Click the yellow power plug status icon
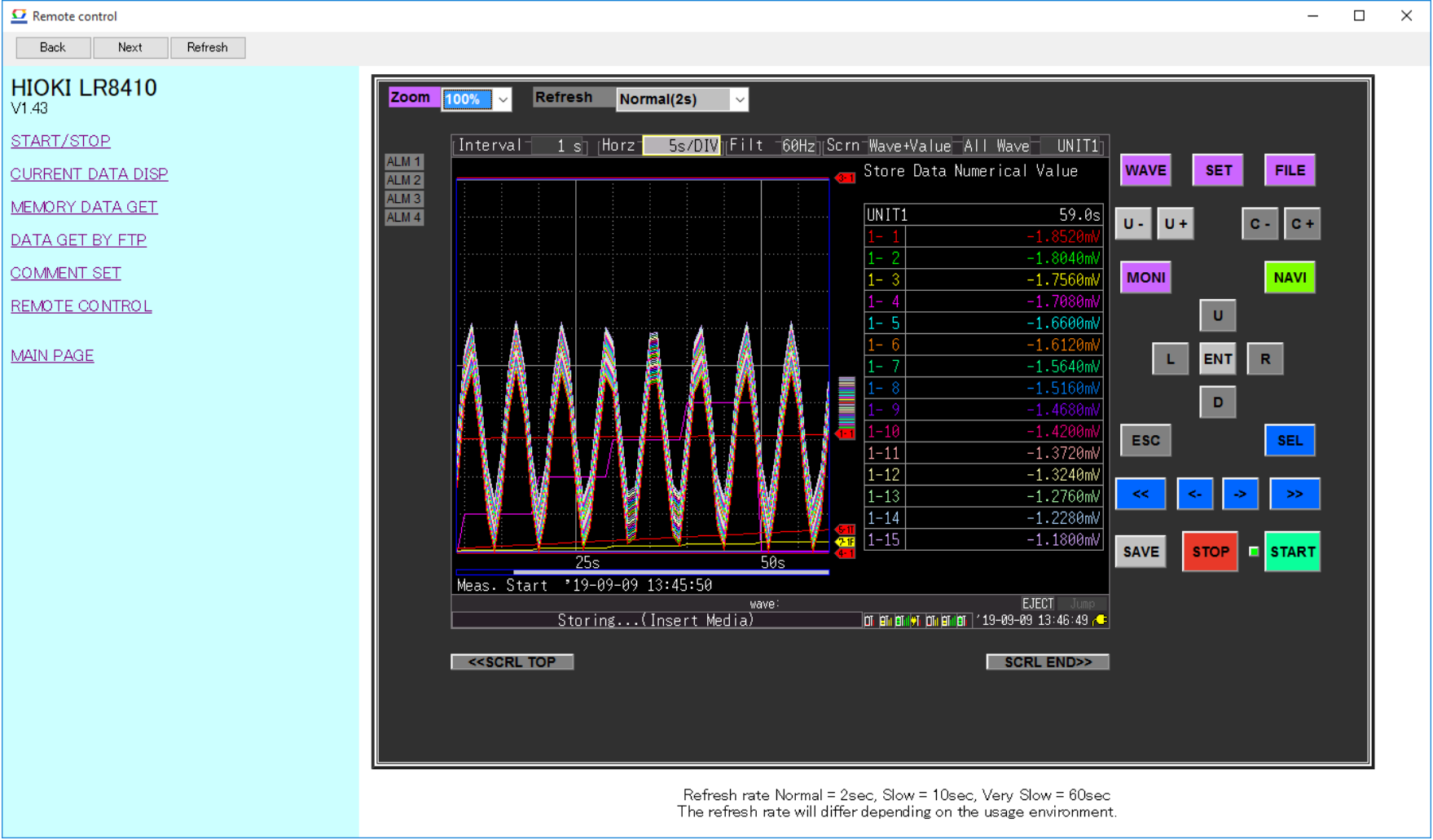1433x840 pixels. click(x=1101, y=620)
